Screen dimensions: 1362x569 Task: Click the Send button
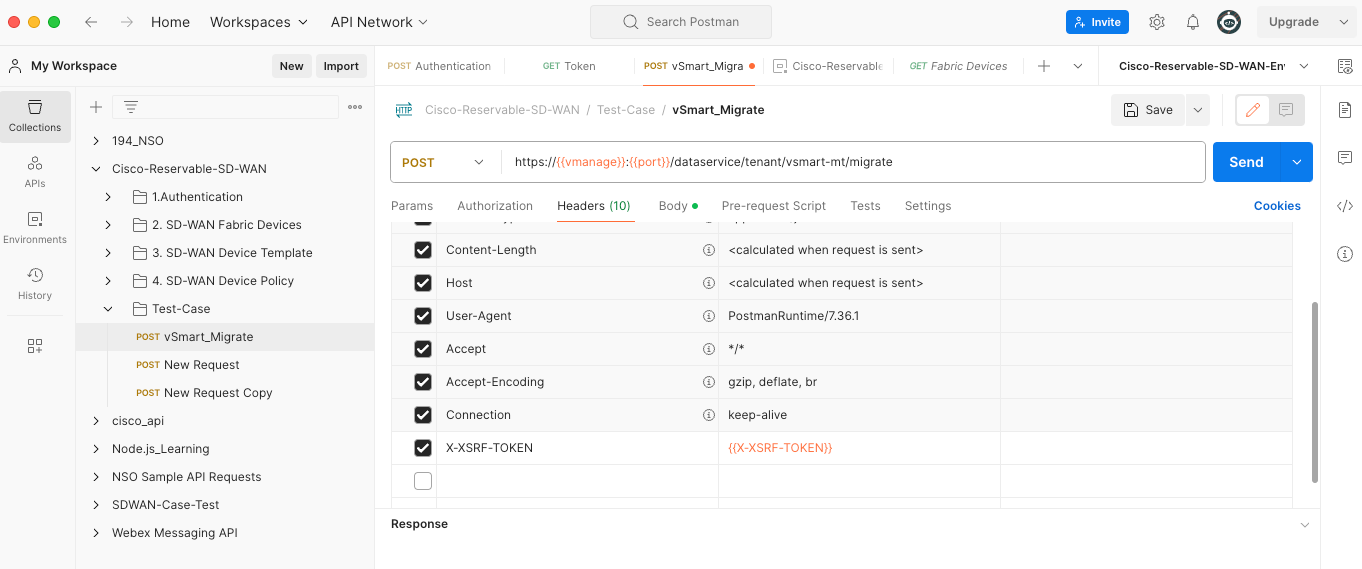(x=1247, y=162)
